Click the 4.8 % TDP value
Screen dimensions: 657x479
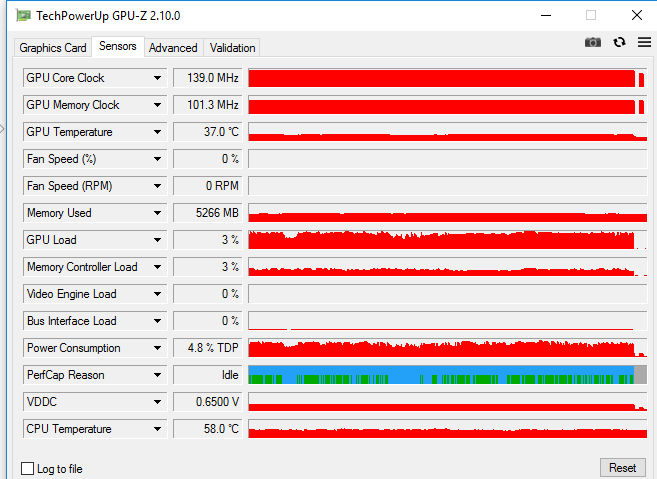coord(207,348)
